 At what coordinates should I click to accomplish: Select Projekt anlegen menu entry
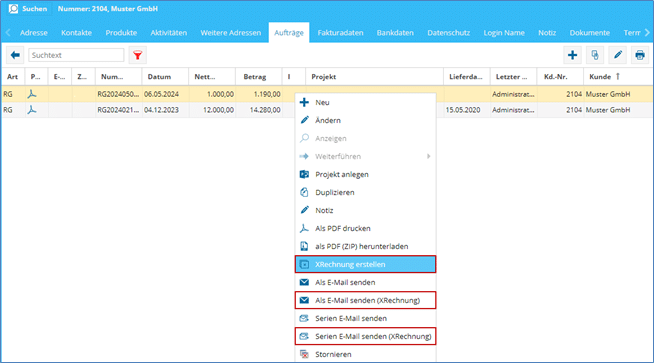click(x=365, y=174)
